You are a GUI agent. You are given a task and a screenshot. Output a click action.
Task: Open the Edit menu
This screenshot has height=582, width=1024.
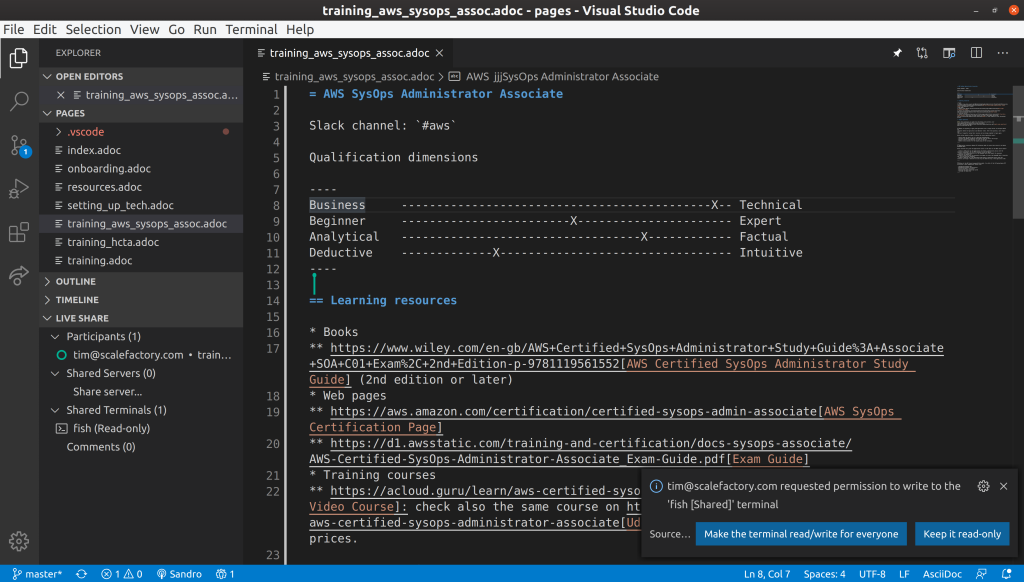45,29
